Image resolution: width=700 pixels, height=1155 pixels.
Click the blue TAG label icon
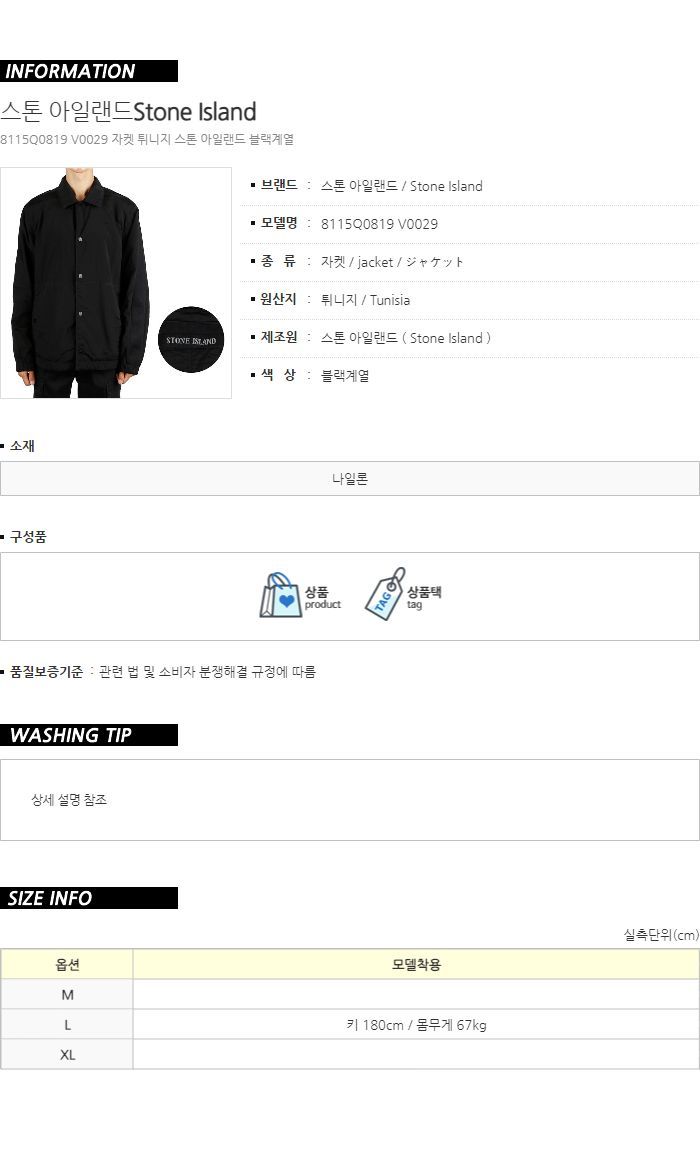385,594
